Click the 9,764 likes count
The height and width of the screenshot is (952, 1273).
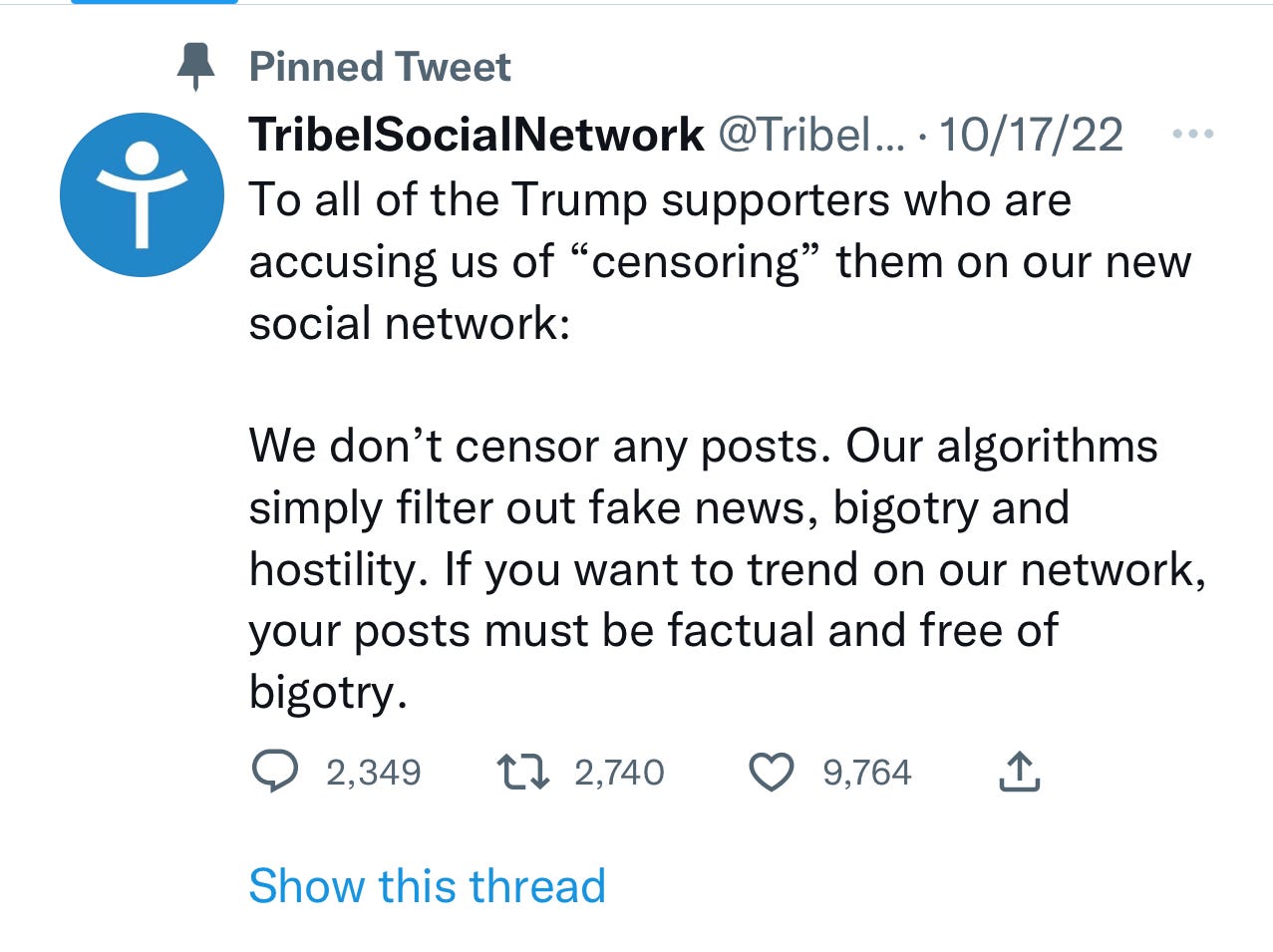click(866, 773)
